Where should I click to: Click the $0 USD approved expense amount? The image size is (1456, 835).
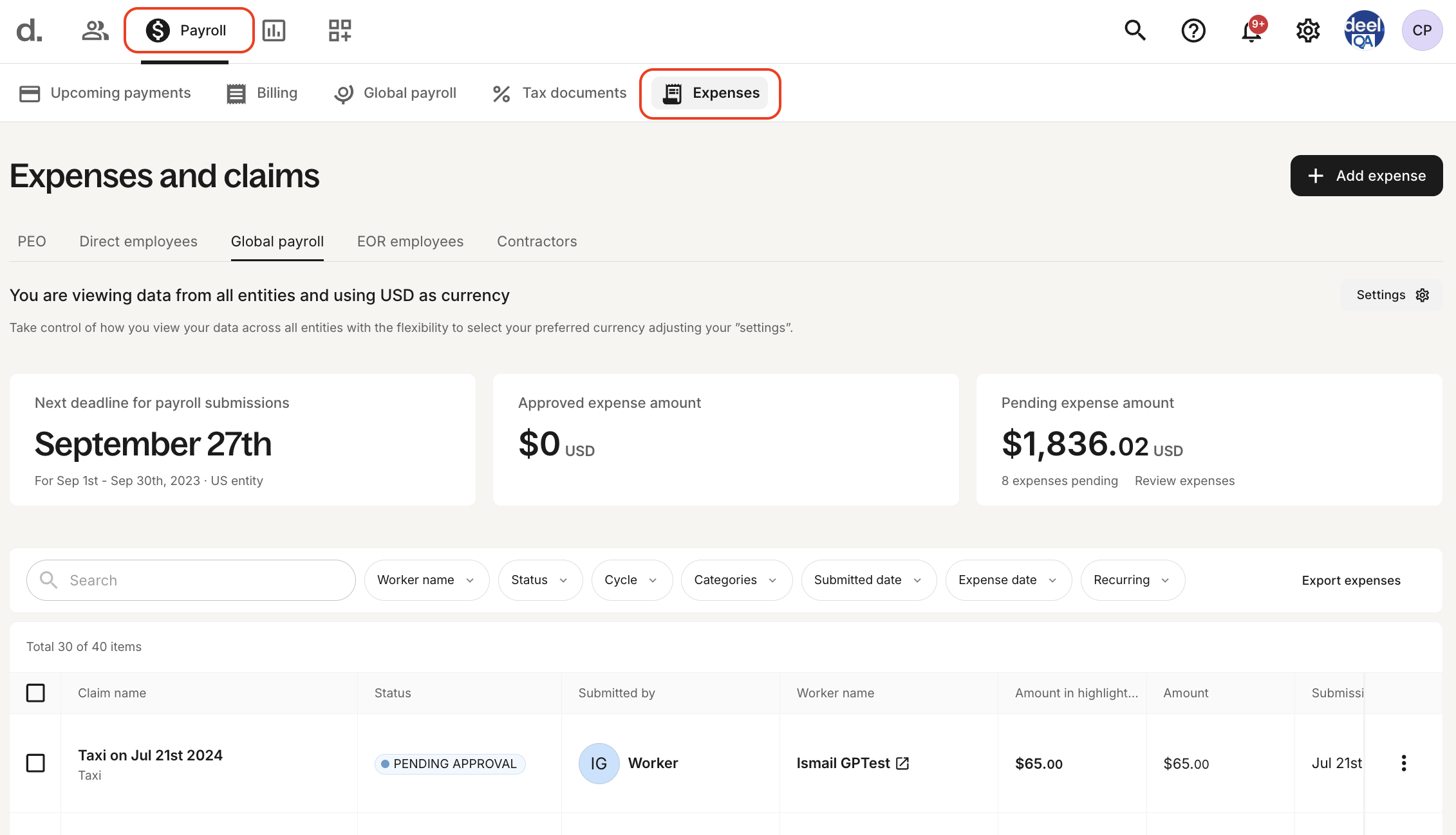(x=557, y=444)
